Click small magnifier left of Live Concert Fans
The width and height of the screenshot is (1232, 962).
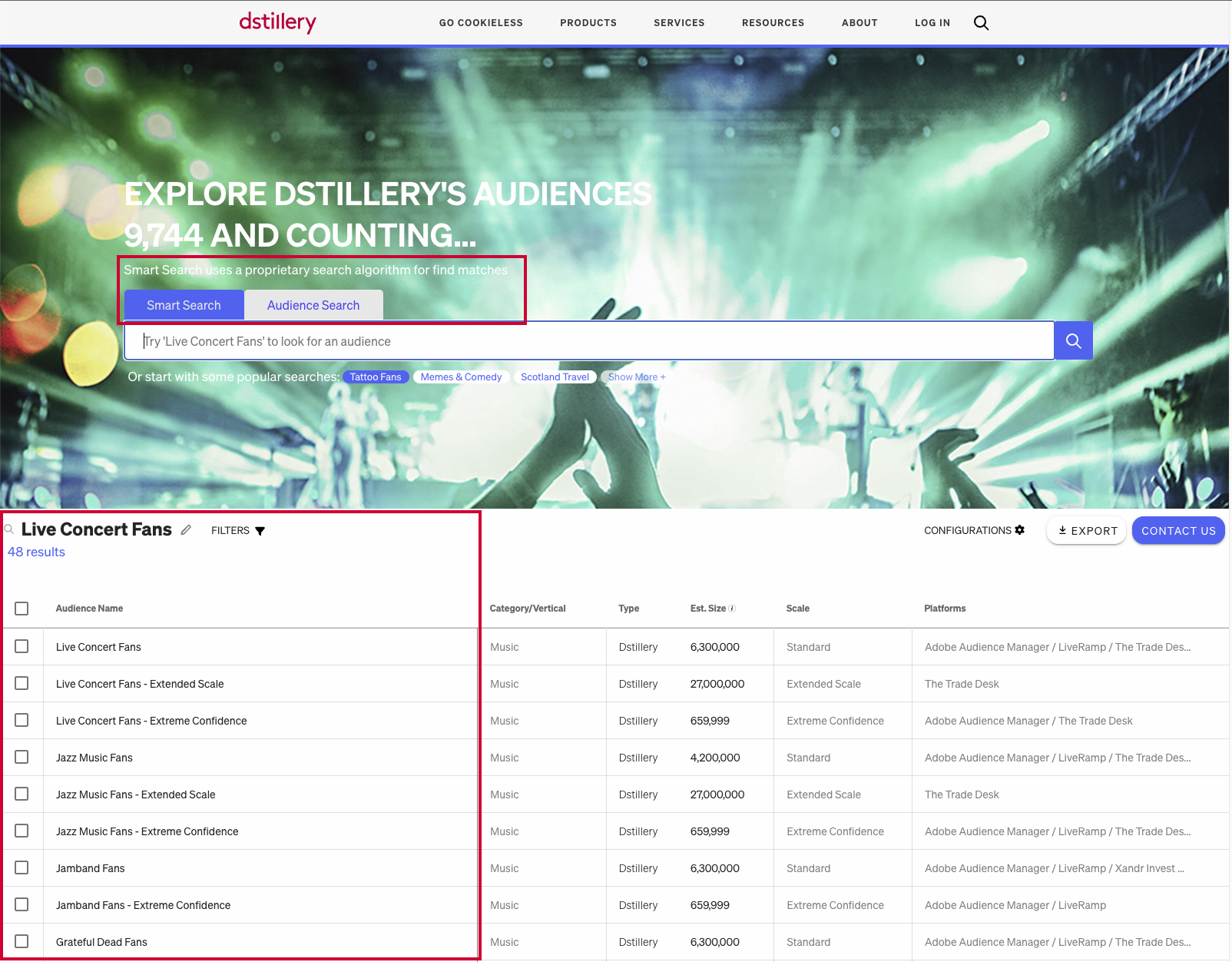pyautogui.click(x=9, y=529)
